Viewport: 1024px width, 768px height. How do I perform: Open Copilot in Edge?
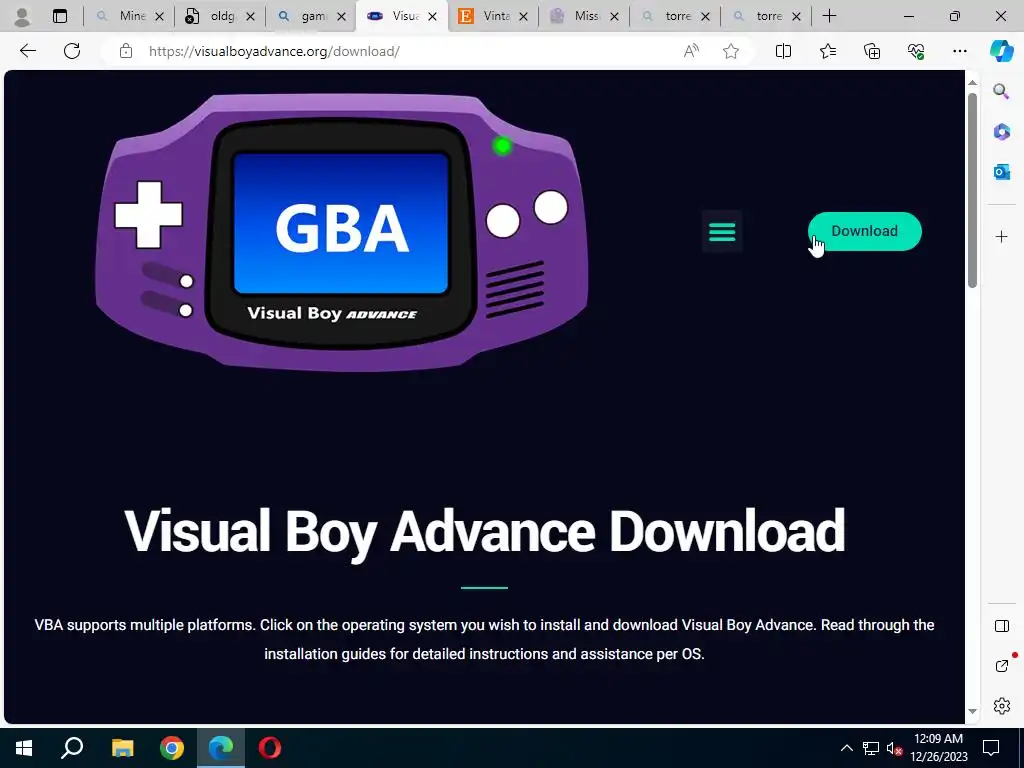[1001, 51]
